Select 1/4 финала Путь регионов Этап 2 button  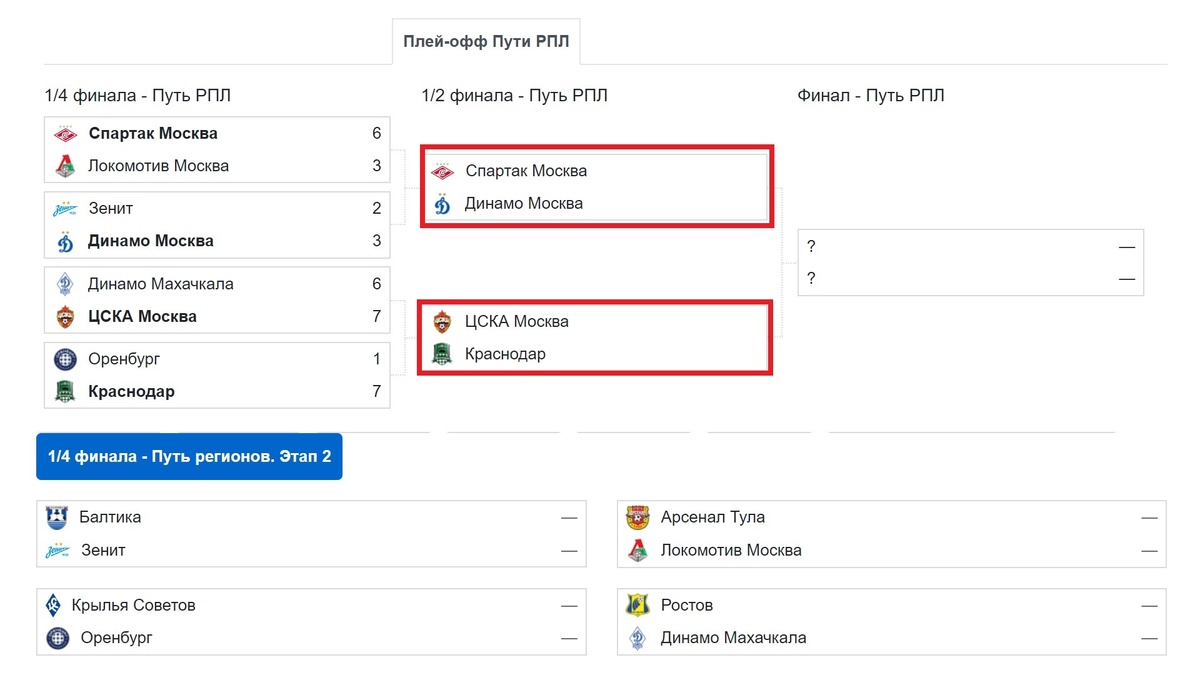tap(189, 456)
